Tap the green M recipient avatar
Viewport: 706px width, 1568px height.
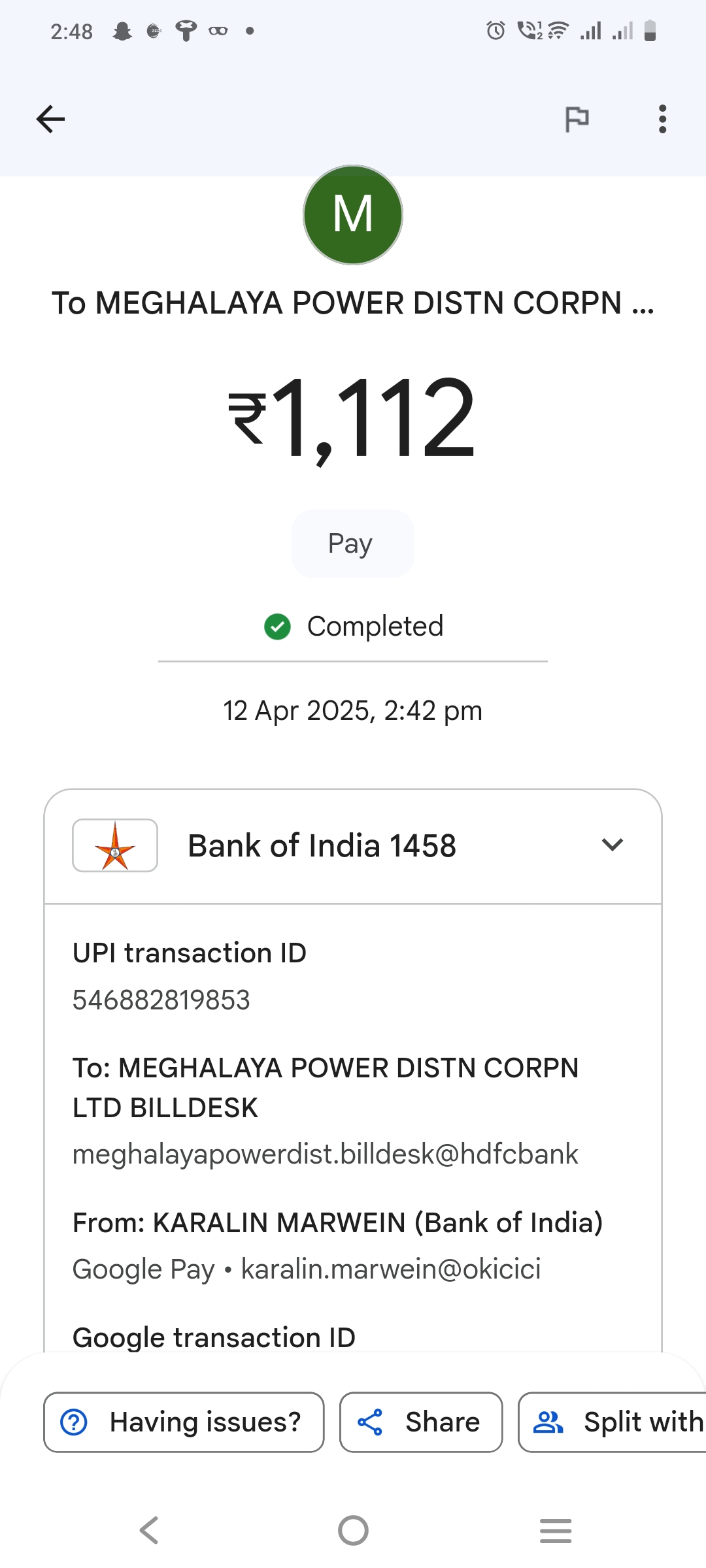pyautogui.click(x=353, y=215)
